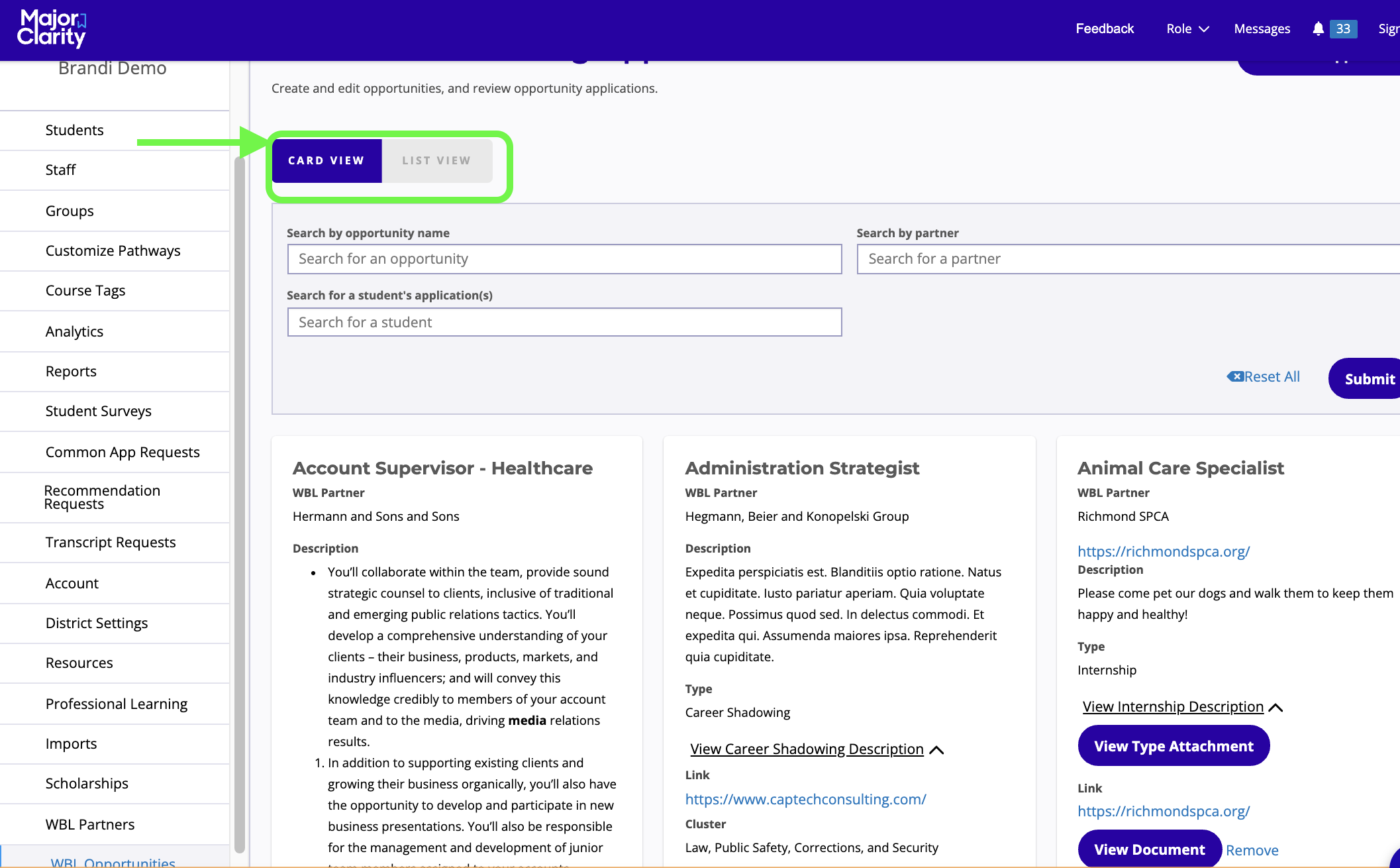
Task: Collapse View Internship Description chevron
Action: click(1275, 707)
